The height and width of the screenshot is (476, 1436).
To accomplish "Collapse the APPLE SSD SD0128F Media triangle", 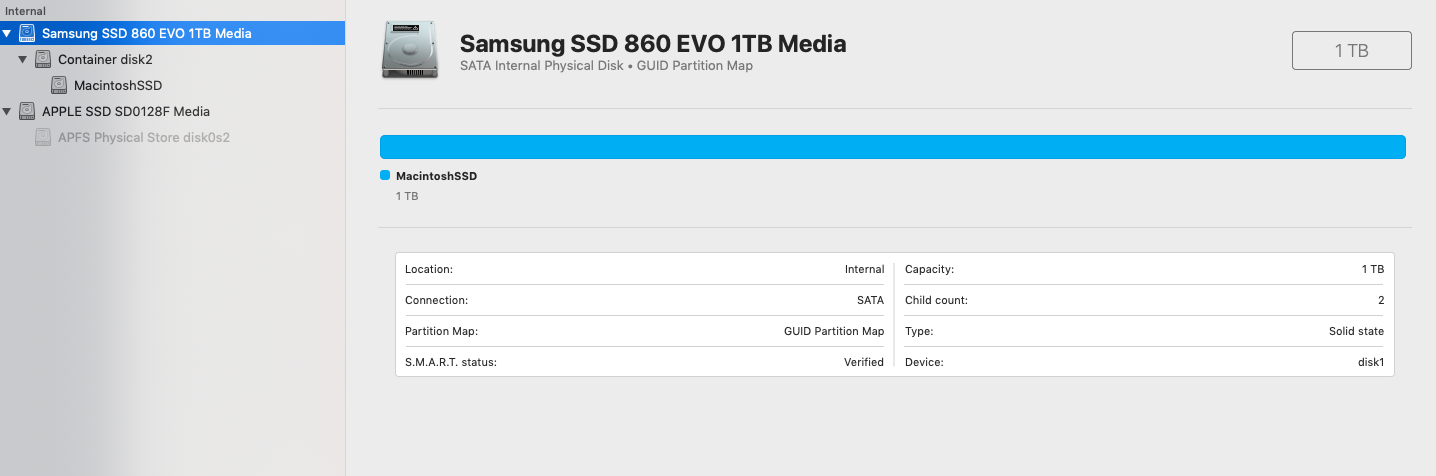I will click(8, 111).
